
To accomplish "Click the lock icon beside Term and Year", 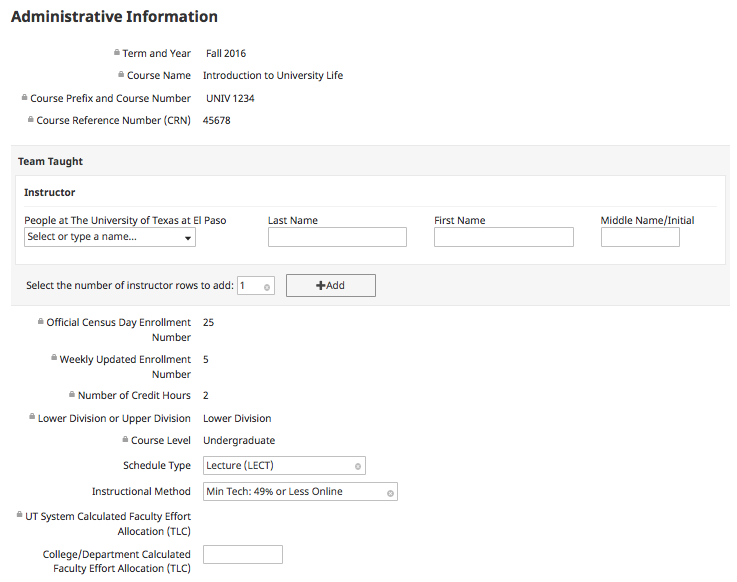I will coord(117,52).
